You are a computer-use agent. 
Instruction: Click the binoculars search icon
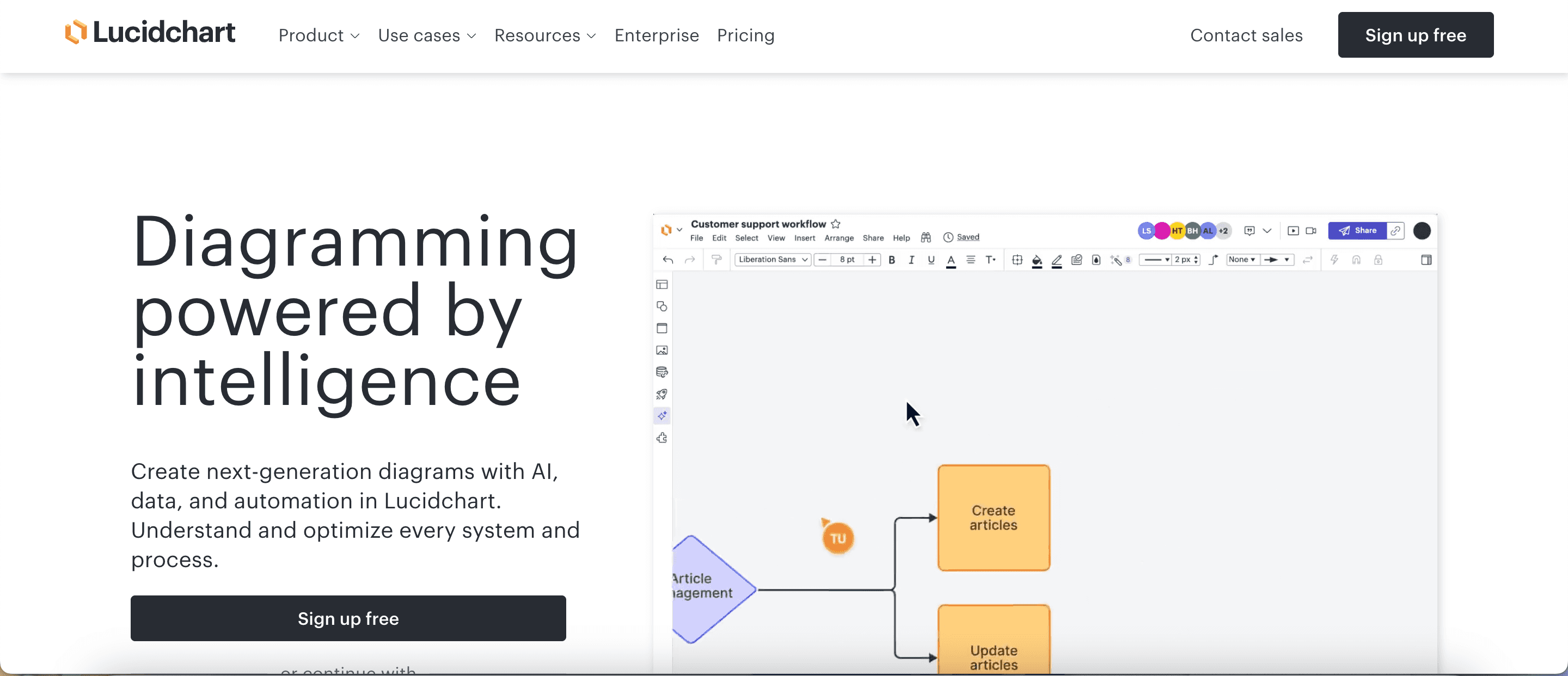point(926,237)
